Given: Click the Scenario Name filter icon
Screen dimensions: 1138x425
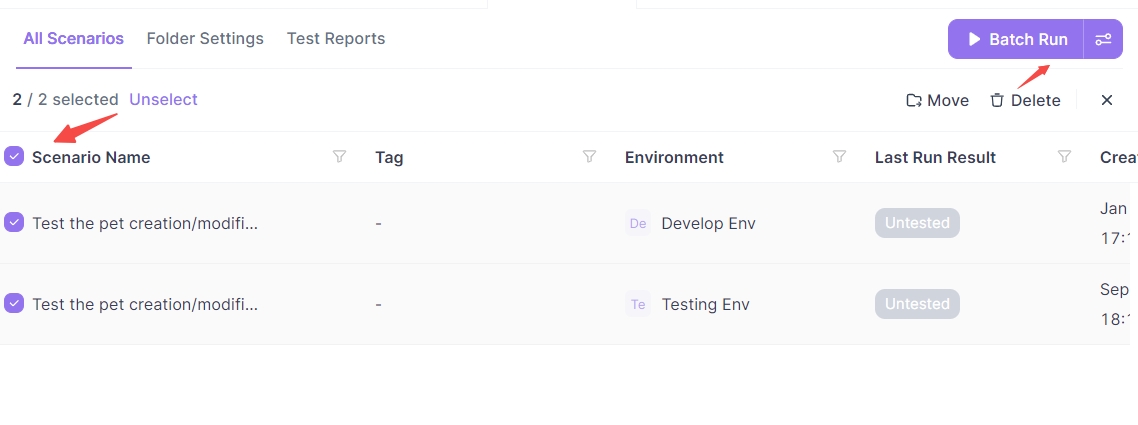Looking at the screenshot, I should tap(339, 157).
